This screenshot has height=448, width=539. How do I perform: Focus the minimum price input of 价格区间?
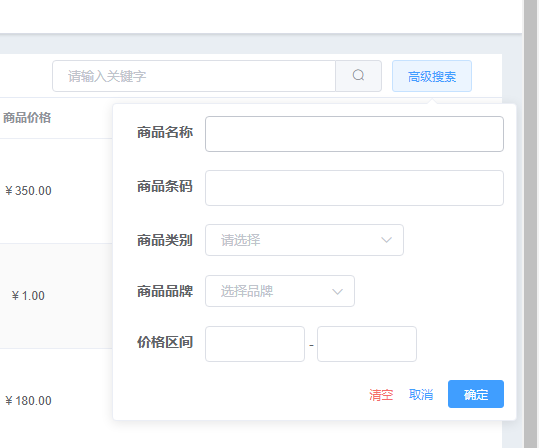coord(255,344)
